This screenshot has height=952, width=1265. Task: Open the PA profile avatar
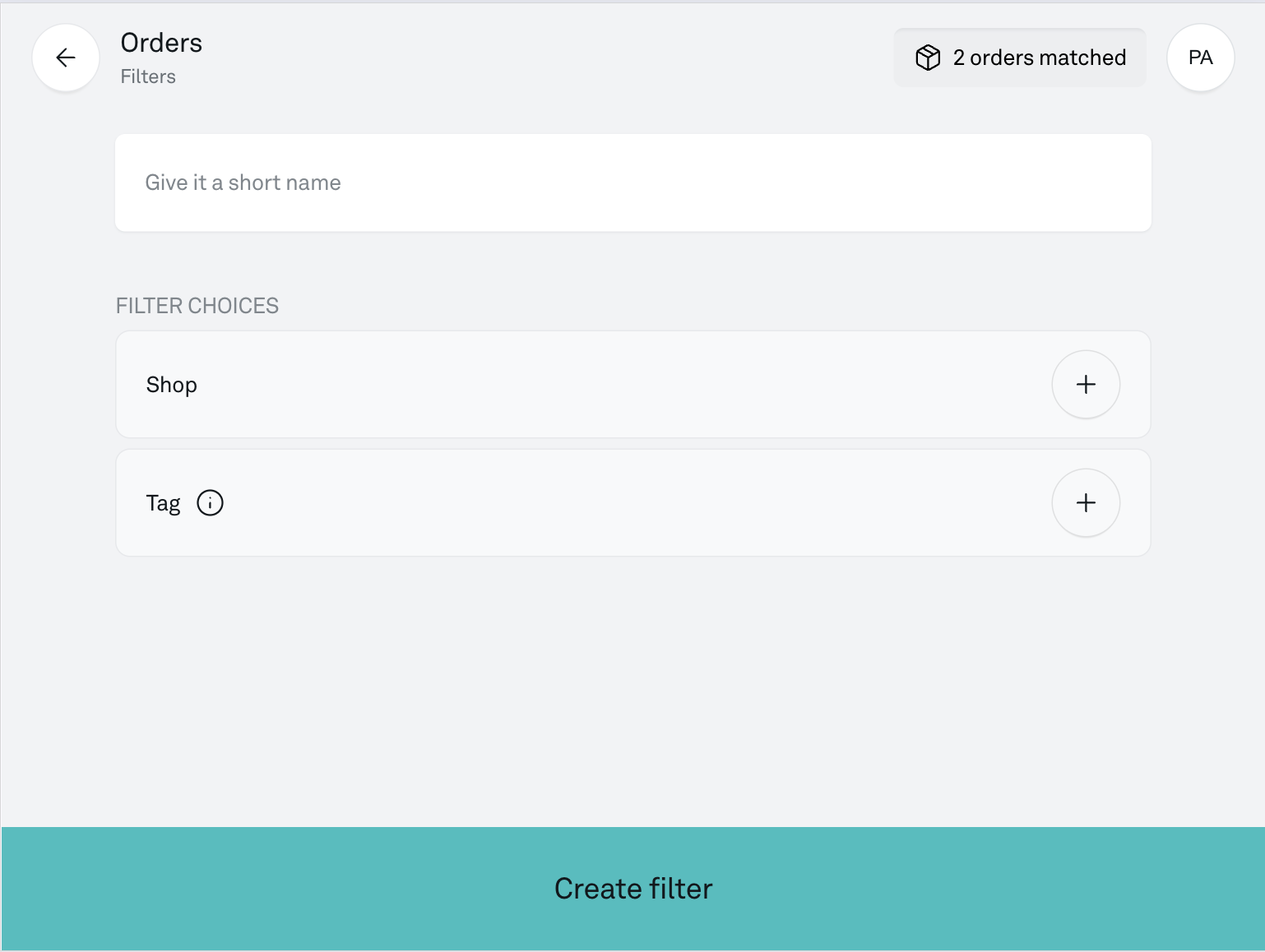point(1200,58)
